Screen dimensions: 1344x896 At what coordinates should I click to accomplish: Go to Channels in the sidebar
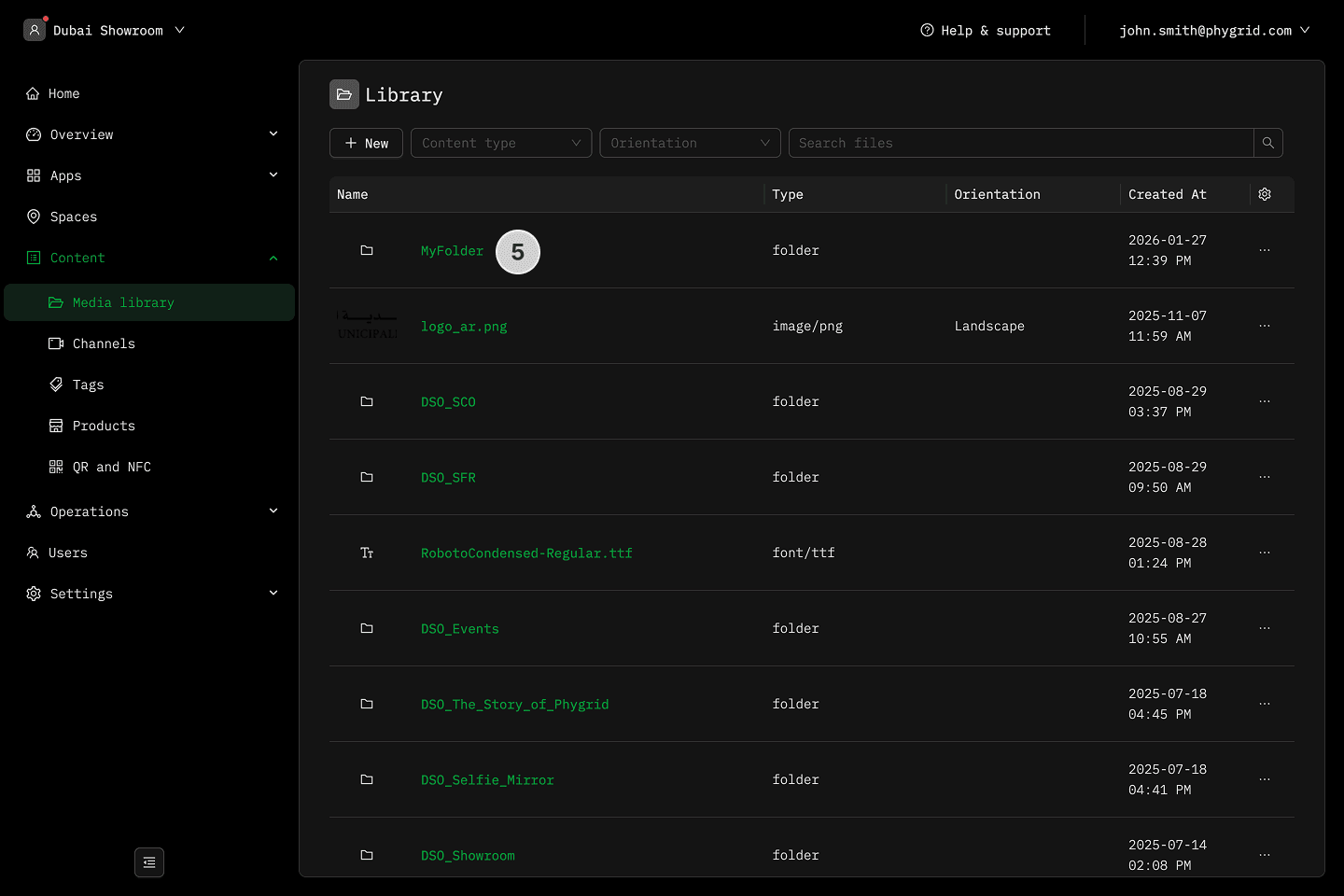click(104, 343)
